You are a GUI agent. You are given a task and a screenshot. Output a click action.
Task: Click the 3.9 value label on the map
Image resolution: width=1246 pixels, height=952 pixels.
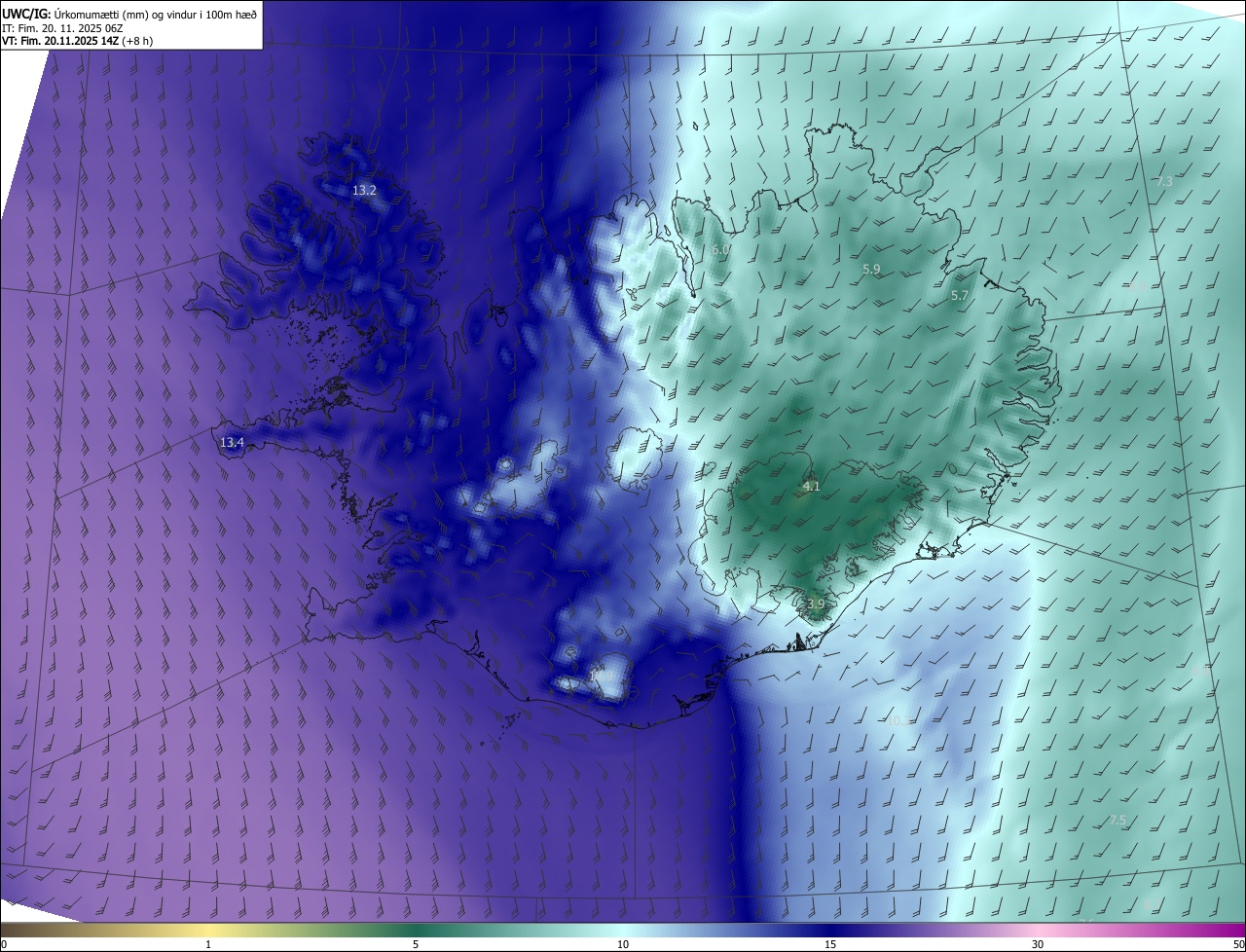pos(816,604)
